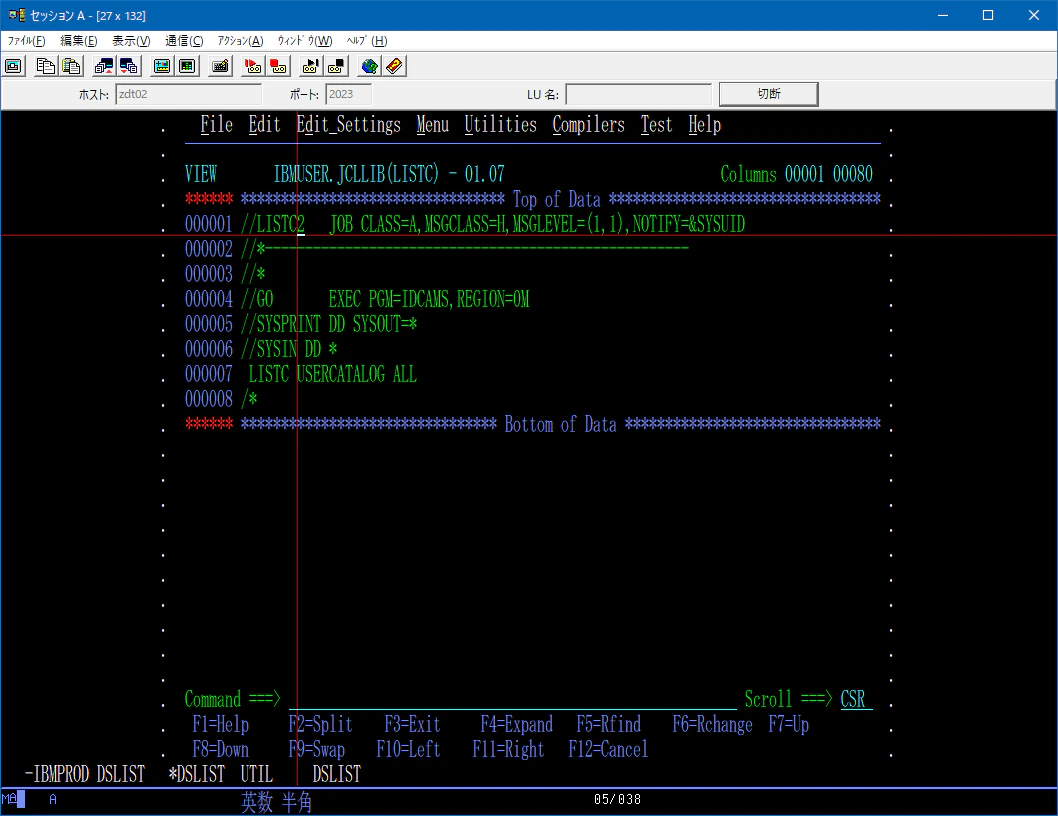Screen dimensions: 1058x816
Task: Open the help index book icon
Action: tap(394, 66)
